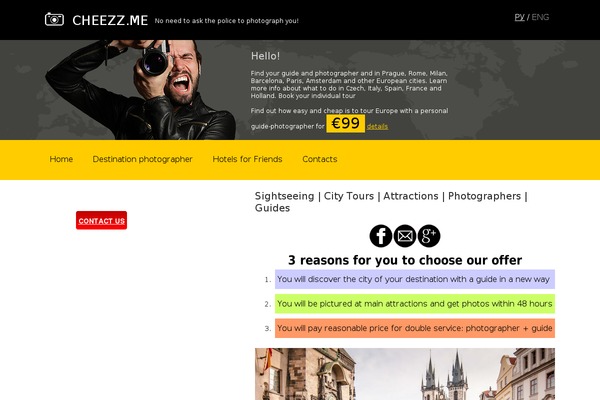Click the camera logo icon in header
The height and width of the screenshot is (400, 600).
pyautogui.click(x=54, y=19)
